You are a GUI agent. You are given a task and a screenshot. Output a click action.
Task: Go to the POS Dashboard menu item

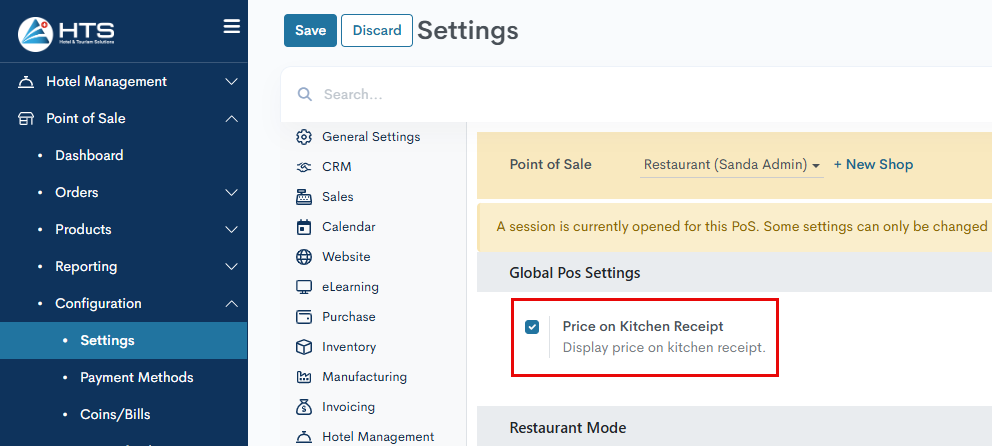[89, 156]
